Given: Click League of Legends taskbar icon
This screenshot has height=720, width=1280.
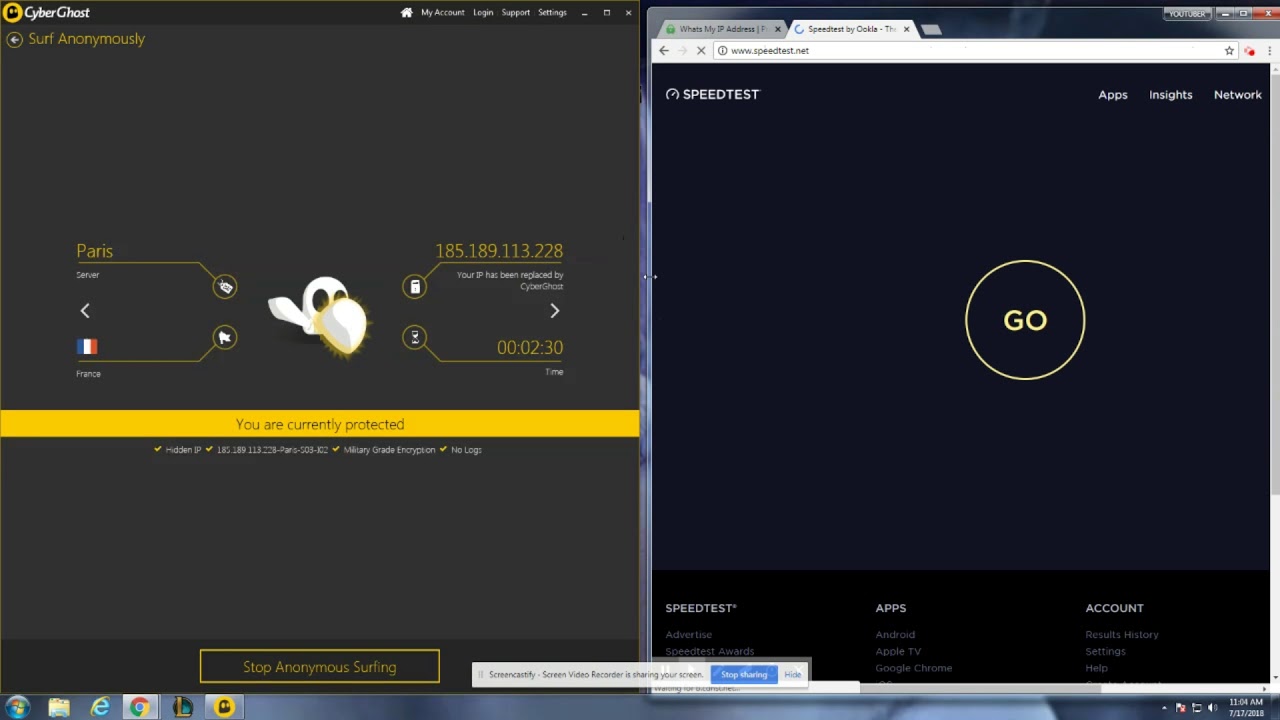Looking at the screenshot, I should [182, 708].
